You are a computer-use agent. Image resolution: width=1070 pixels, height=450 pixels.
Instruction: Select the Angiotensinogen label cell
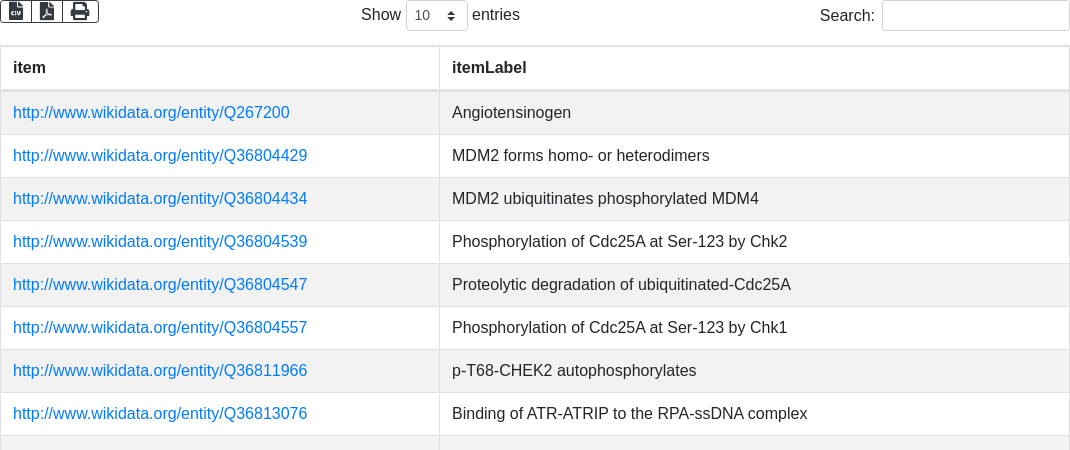point(511,113)
